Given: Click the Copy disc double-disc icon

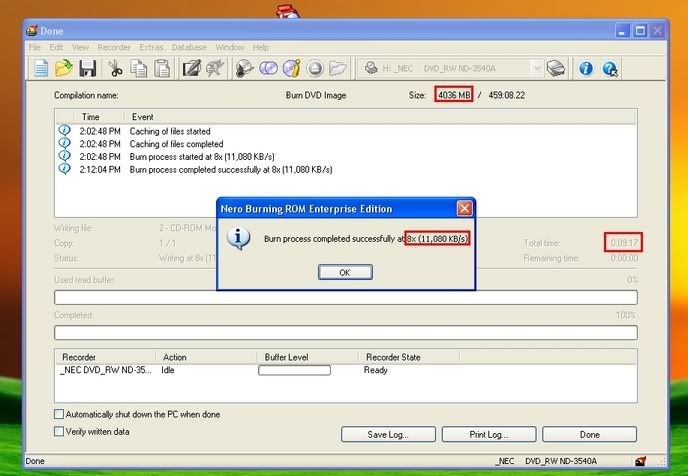Looking at the screenshot, I should [268, 68].
